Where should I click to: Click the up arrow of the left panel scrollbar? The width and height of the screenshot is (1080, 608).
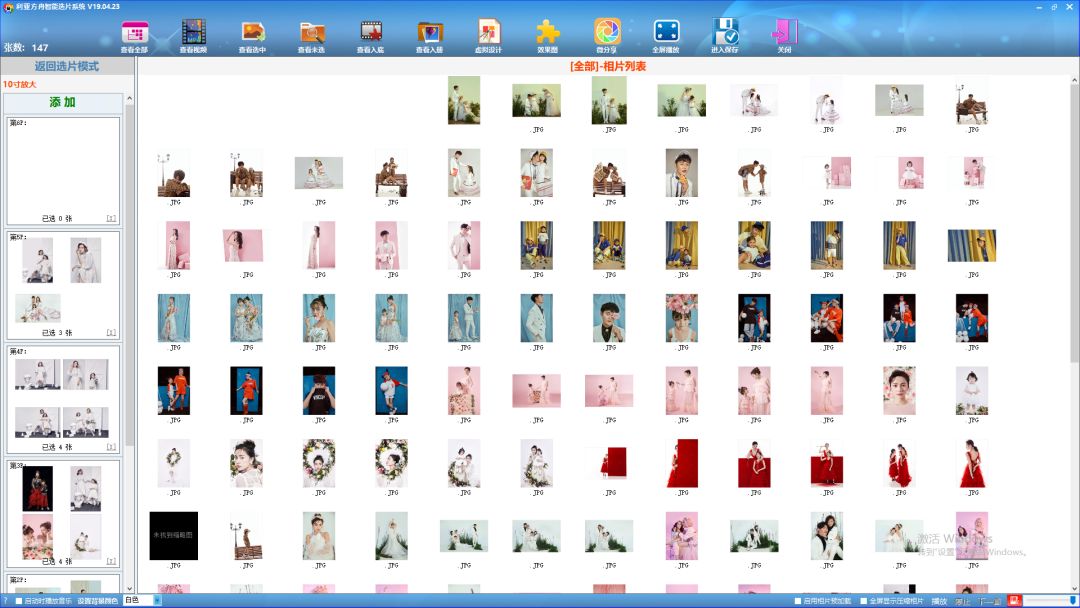129,98
